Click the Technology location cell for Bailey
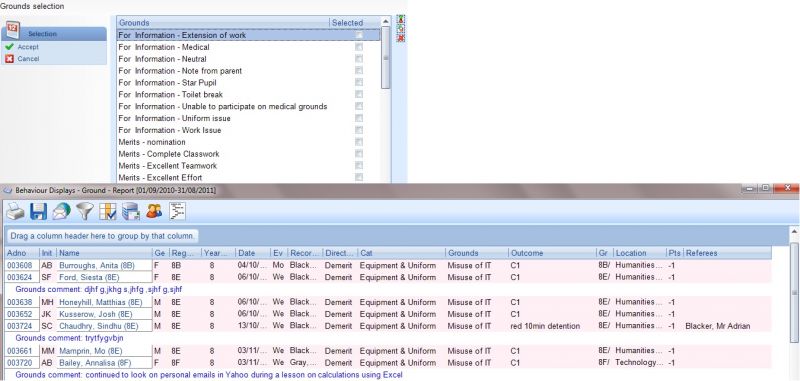The image size is (800, 381). pos(639,363)
